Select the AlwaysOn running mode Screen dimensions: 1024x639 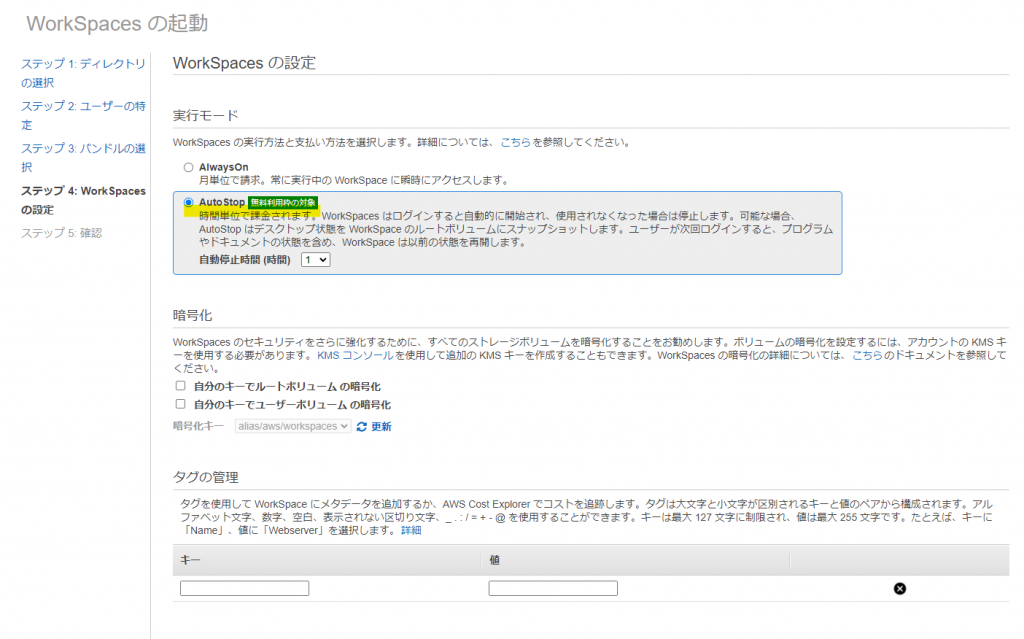(188, 167)
